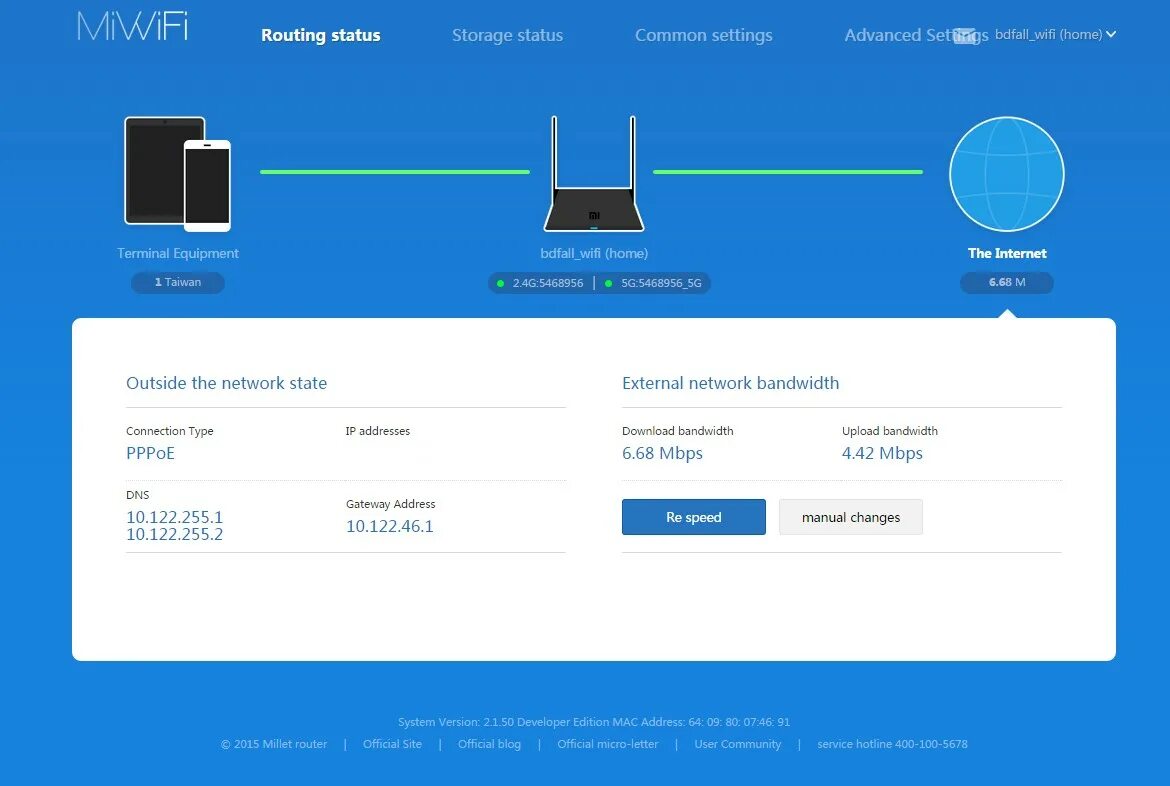
Task: Click the 6.68 M speed badge
Action: coord(1007,282)
